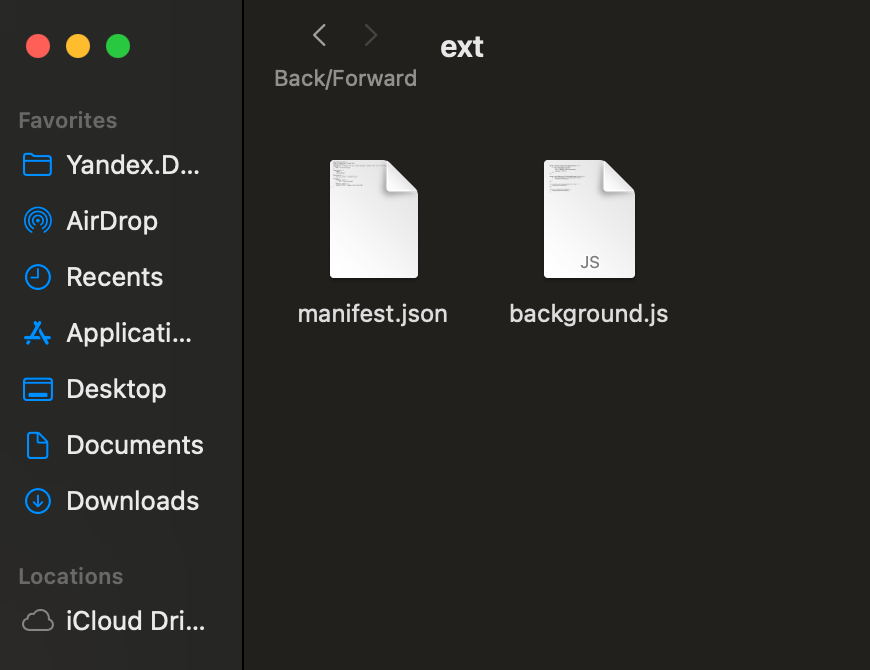
Task: Select the background.js filename label
Action: [588, 313]
